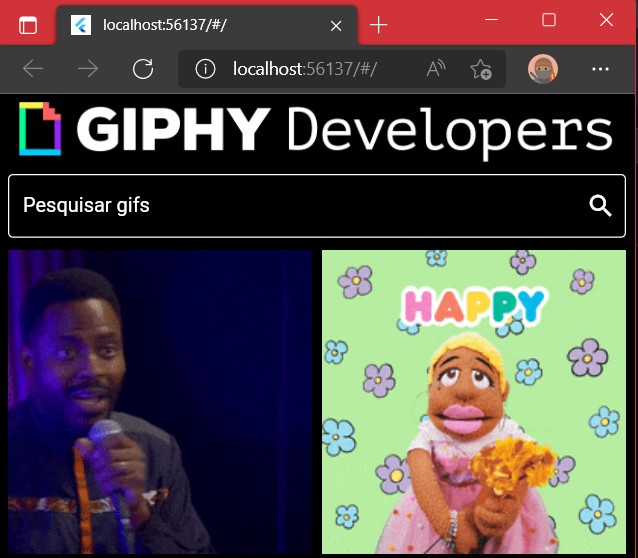638x558 pixels.
Task: View site information icon in address bar
Action: click(205, 69)
